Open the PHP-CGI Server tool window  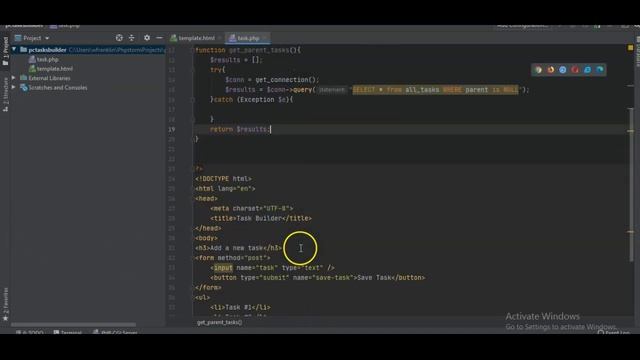coord(116,332)
